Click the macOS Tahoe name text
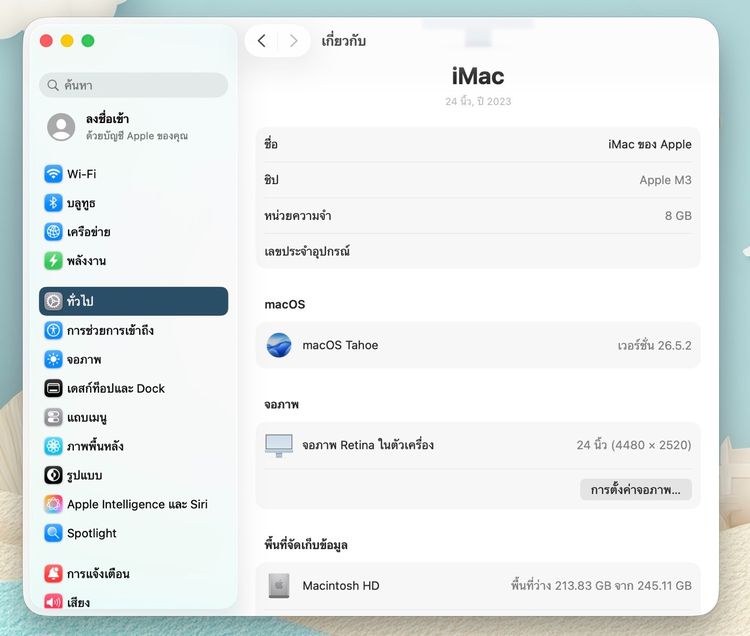750x636 pixels. click(340, 345)
